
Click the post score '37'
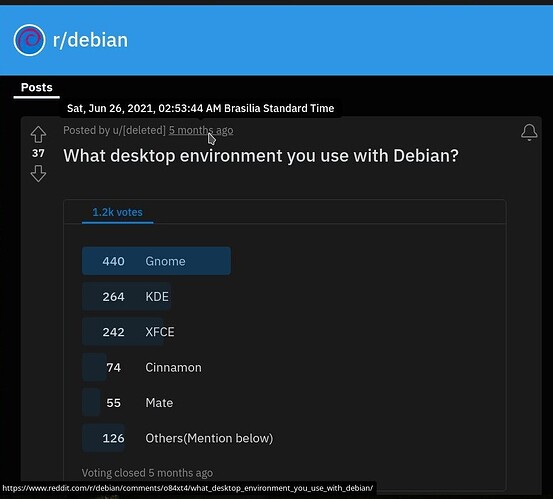click(x=38, y=153)
